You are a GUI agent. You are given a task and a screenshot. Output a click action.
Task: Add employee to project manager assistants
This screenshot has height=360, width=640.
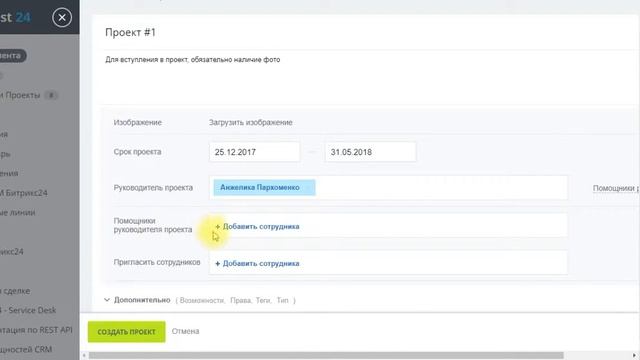click(261, 227)
